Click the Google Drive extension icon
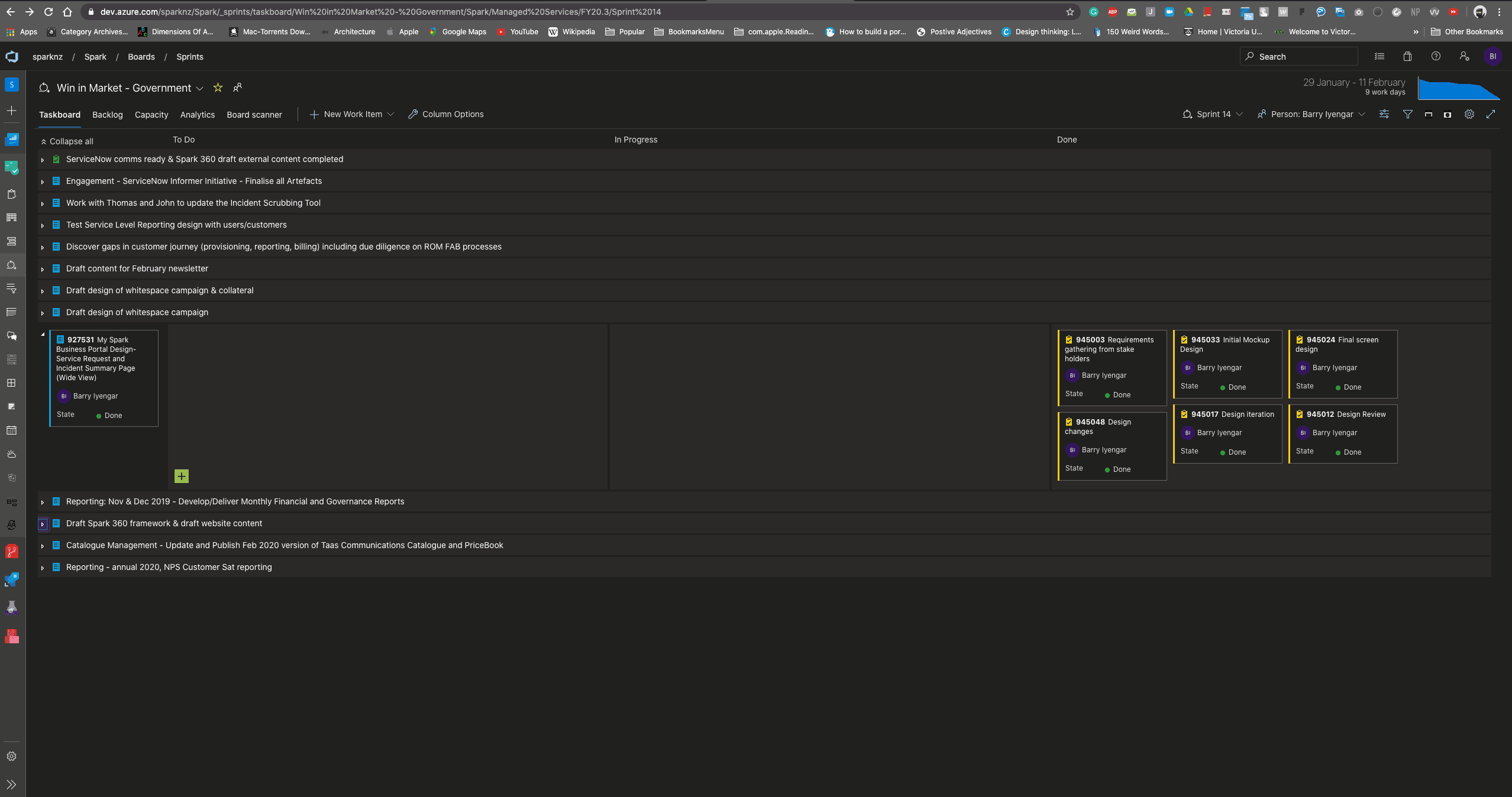 (x=1188, y=12)
